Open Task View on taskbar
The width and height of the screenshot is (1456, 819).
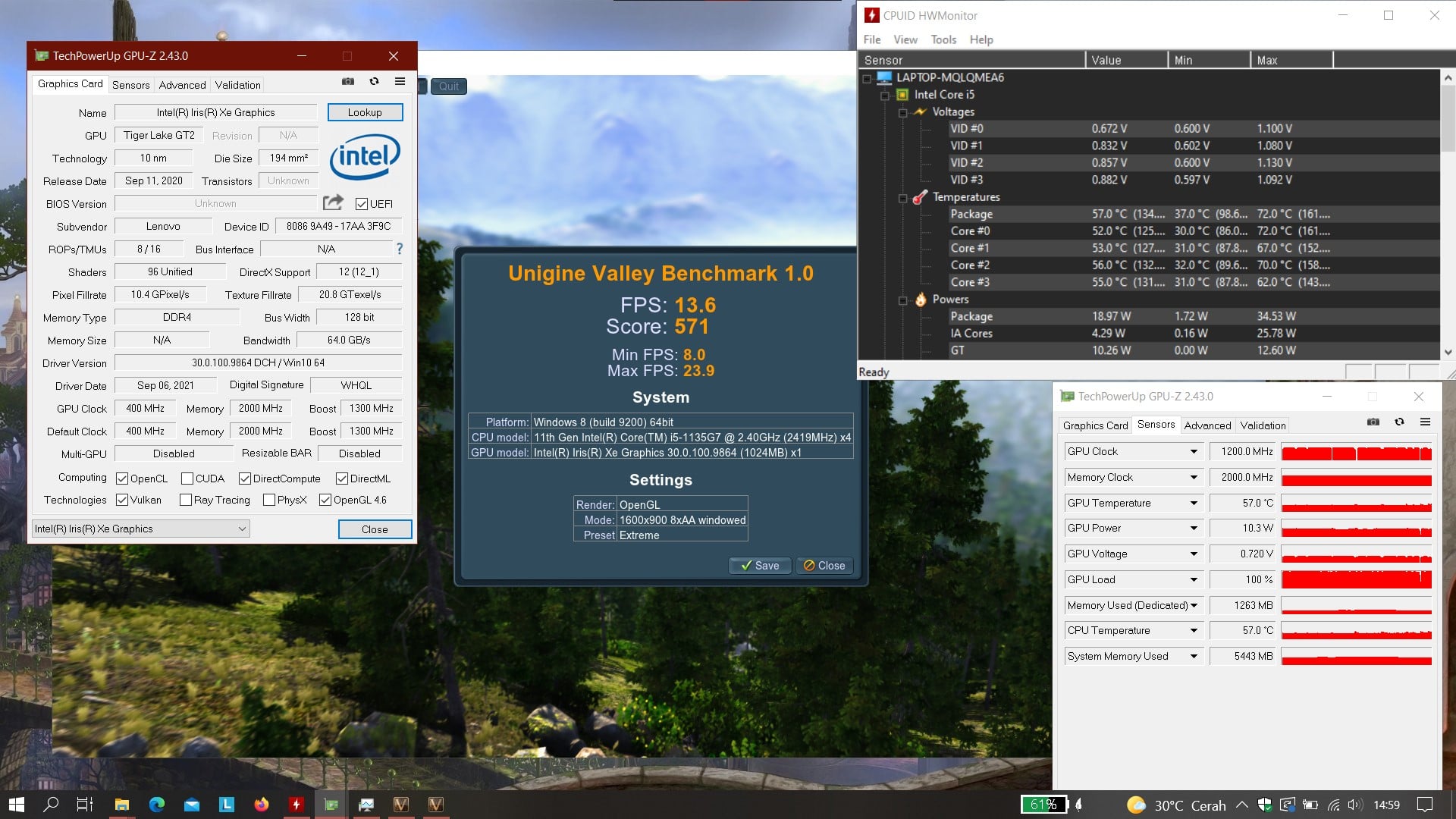tap(85, 805)
